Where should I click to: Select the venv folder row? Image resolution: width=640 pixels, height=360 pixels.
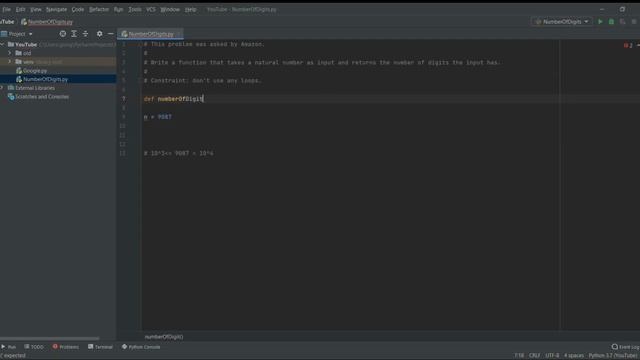pyautogui.click(x=58, y=62)
